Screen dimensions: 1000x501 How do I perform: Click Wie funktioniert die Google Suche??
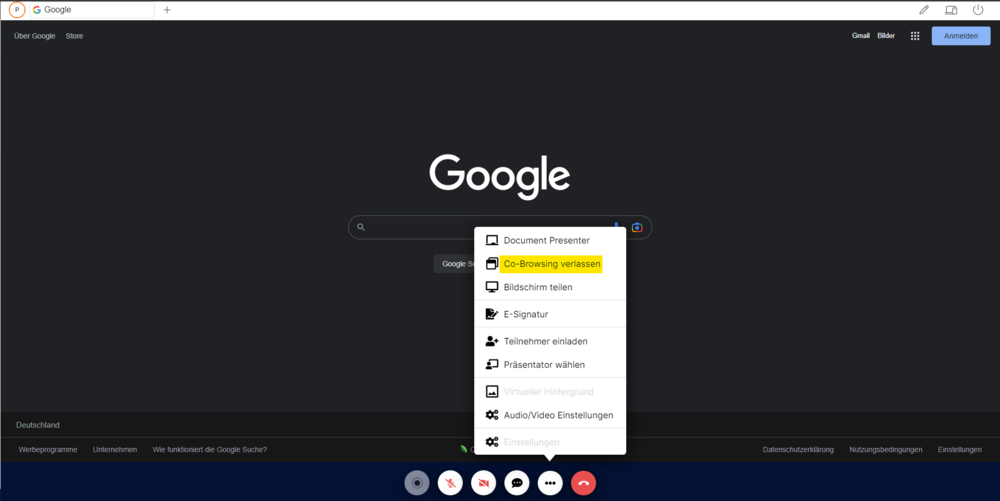pyautogui.click(x=210, y=449)
